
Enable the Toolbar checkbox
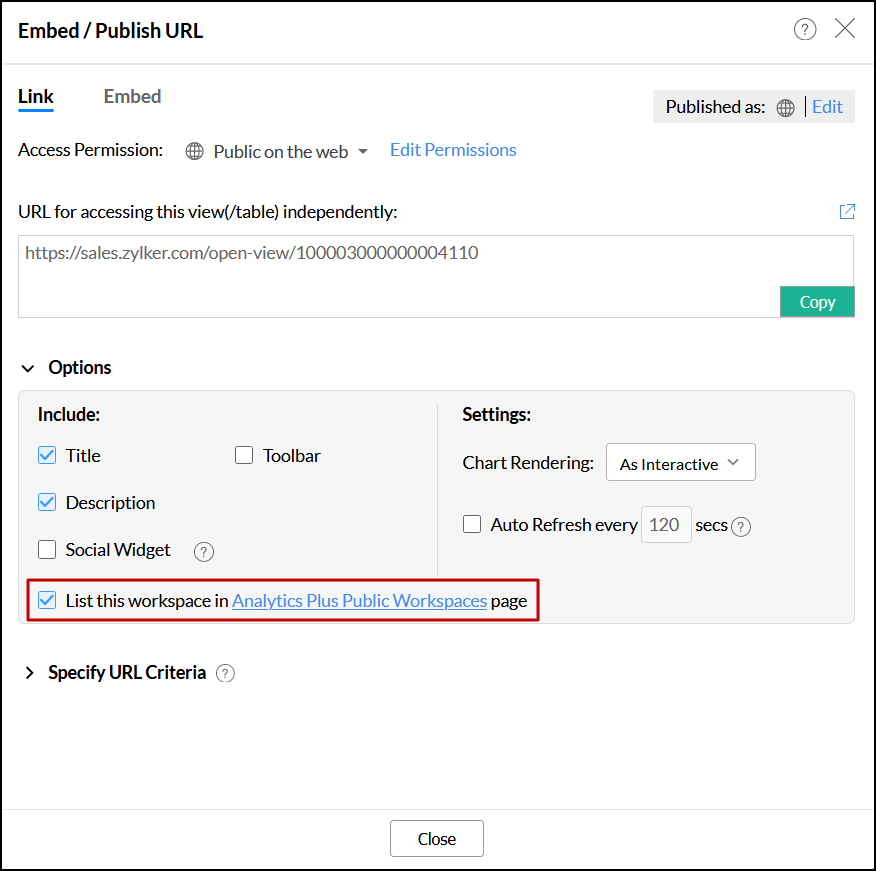(244, 456)
